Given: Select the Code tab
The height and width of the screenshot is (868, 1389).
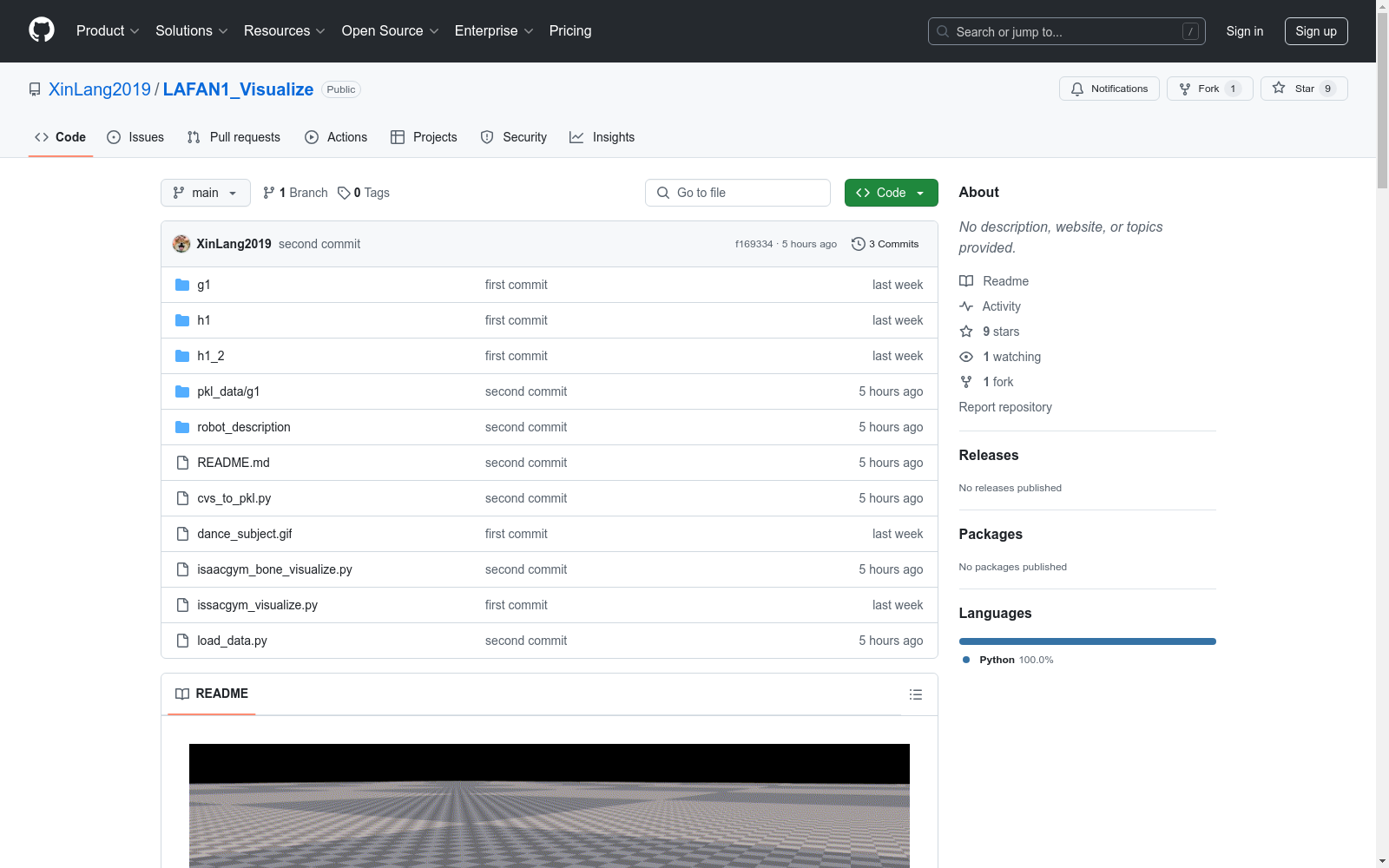Looking at the screenshot, I should click(61, 137).
